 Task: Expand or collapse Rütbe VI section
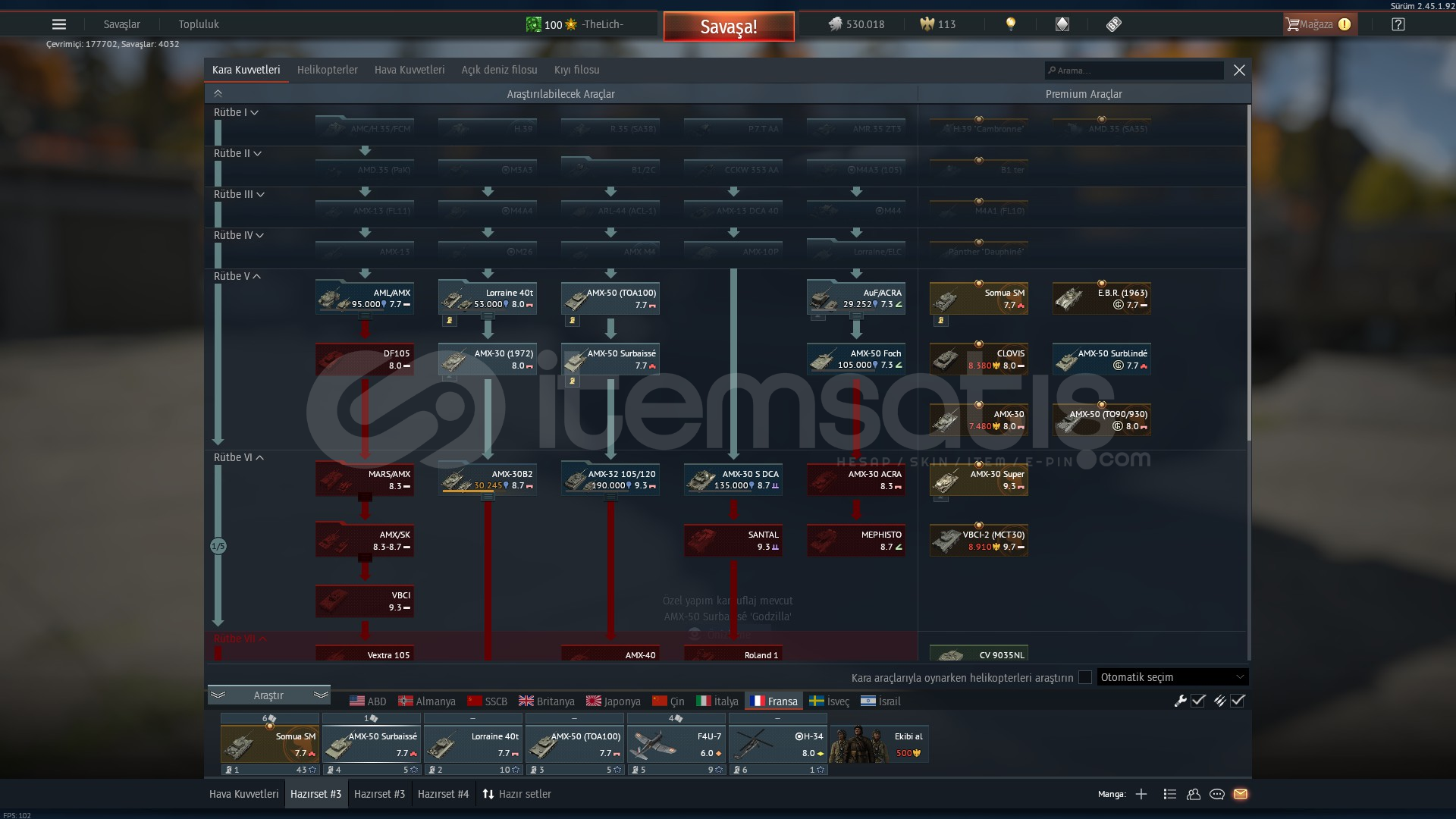[x=239, y=457]
